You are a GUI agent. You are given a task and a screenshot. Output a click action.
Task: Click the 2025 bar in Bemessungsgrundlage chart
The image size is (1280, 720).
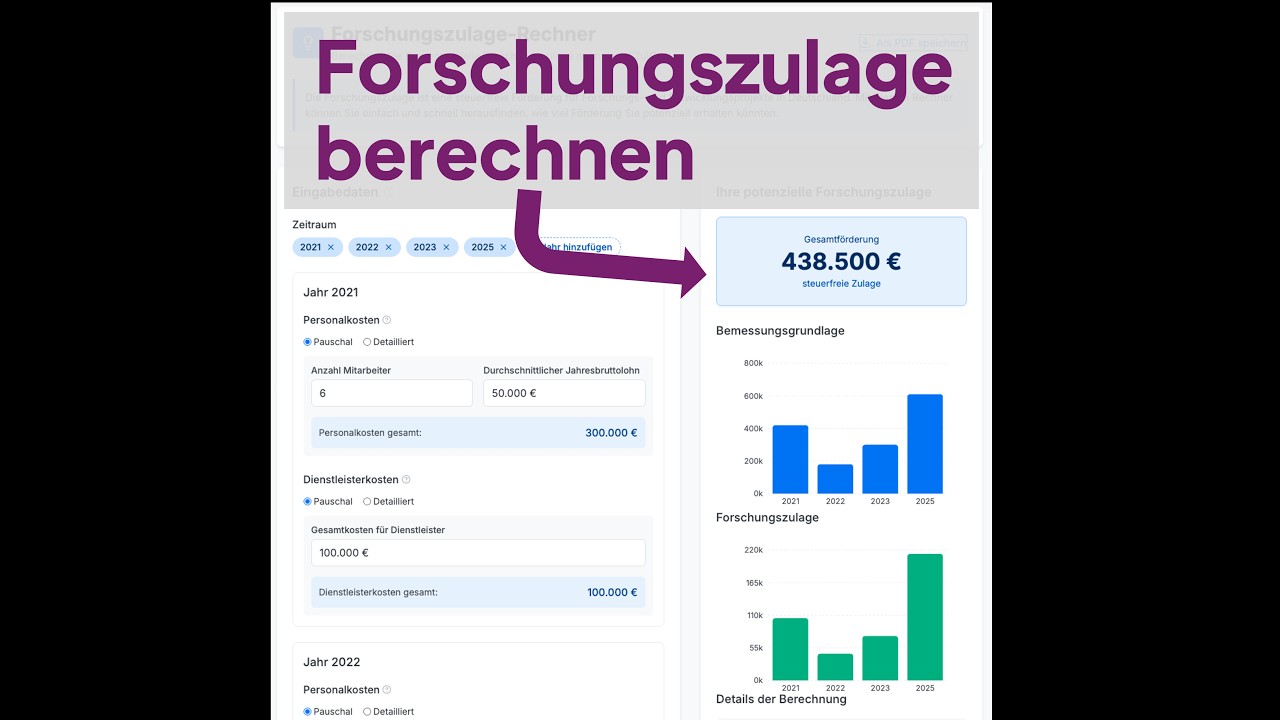pyautogui.click(x=925, y=444)
